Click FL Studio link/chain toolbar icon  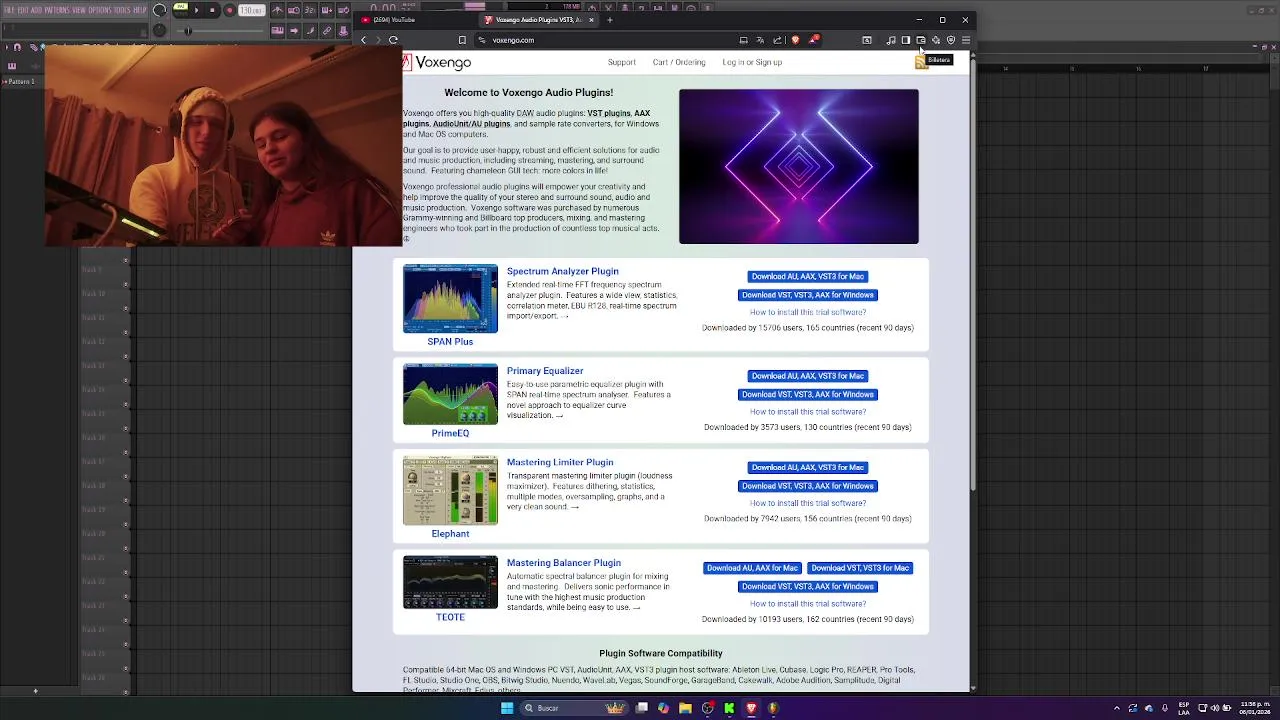[x=326, y=30]
